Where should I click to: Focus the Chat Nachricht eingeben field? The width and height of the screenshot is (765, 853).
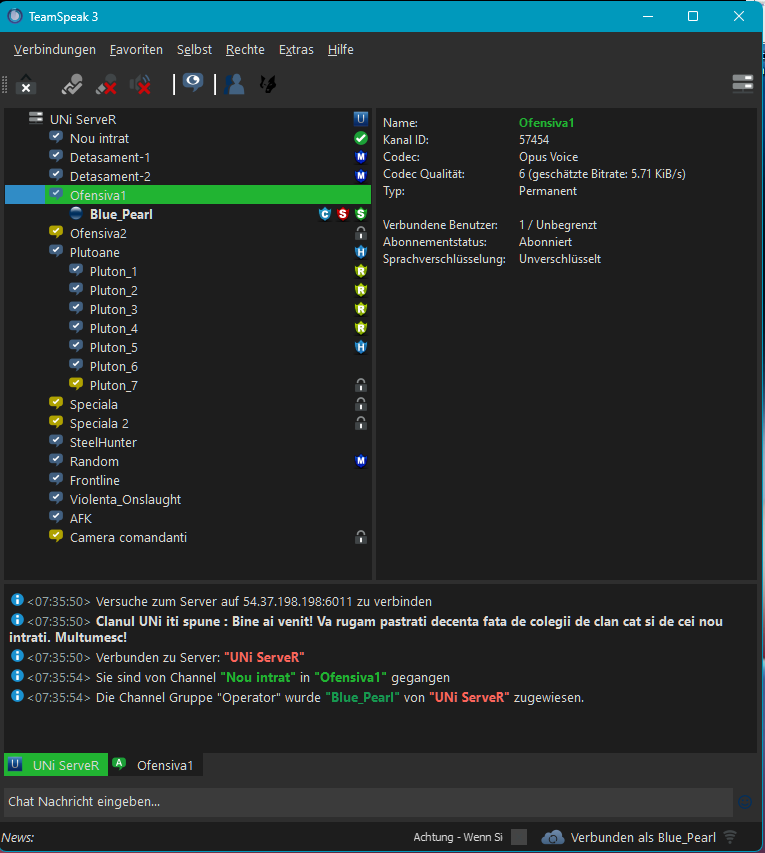click(x=368, y=802)
